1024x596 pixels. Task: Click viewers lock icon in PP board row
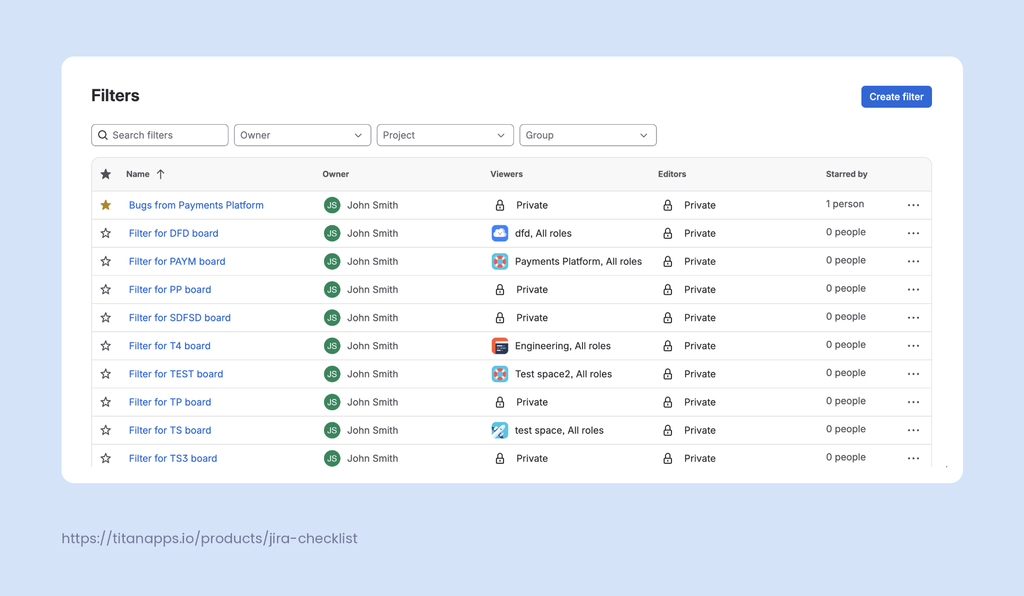point(500,289)
